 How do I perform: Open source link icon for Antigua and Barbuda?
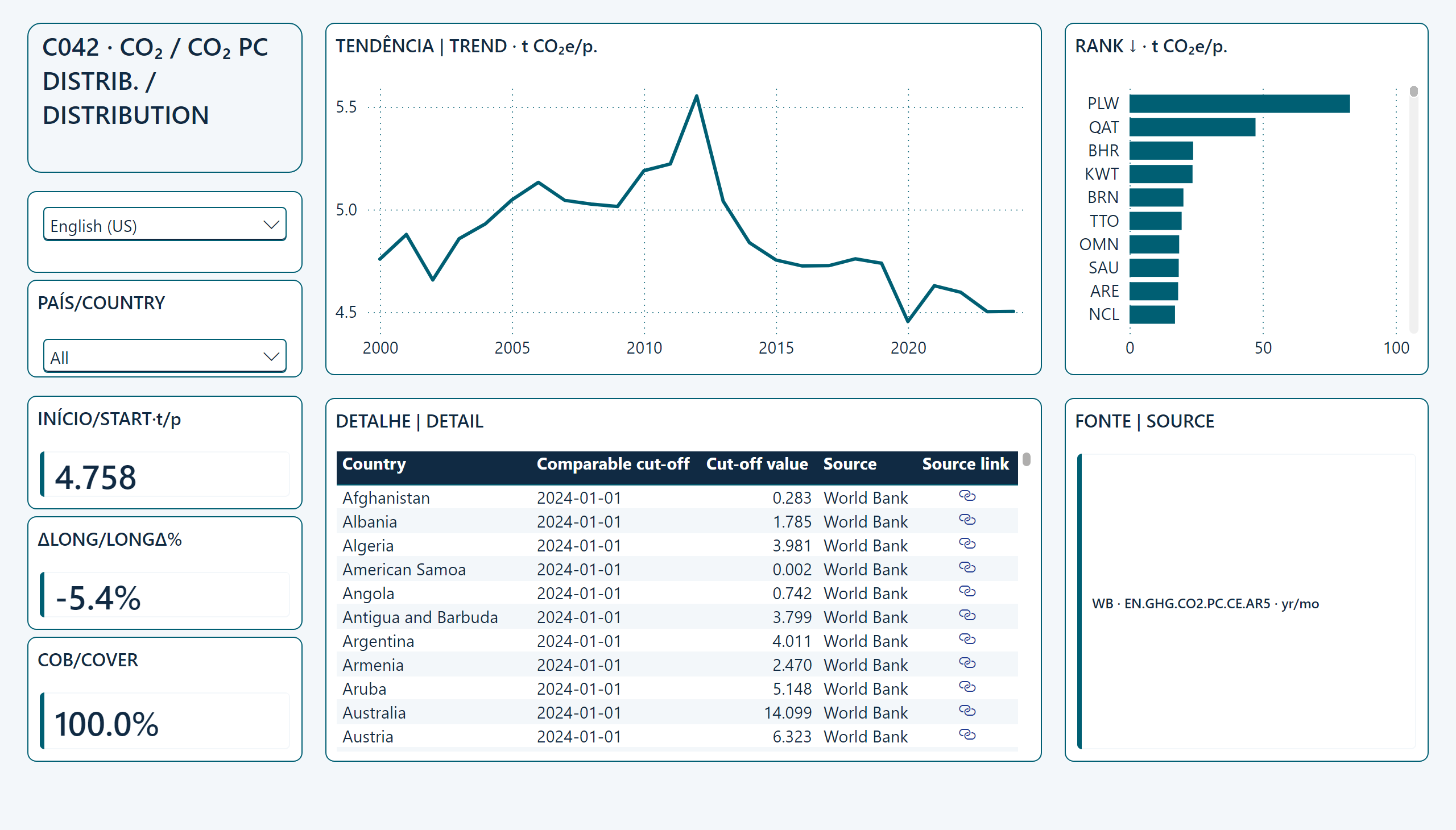[967, 616]
